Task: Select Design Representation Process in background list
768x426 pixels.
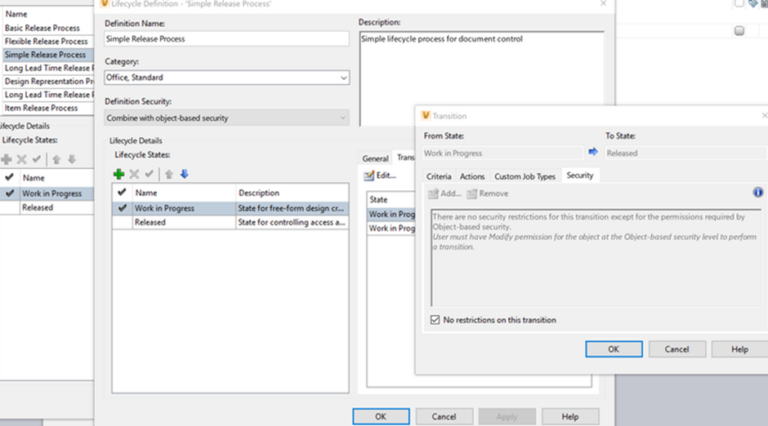Action: point(48,81)
